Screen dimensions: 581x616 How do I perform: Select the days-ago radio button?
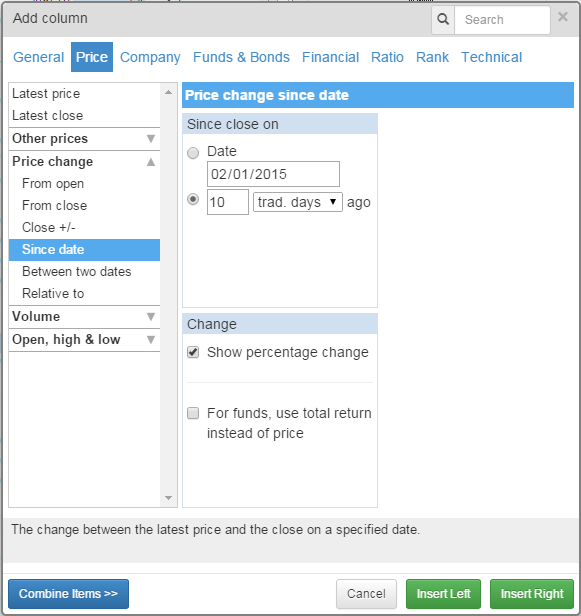(x=193, y=200)
